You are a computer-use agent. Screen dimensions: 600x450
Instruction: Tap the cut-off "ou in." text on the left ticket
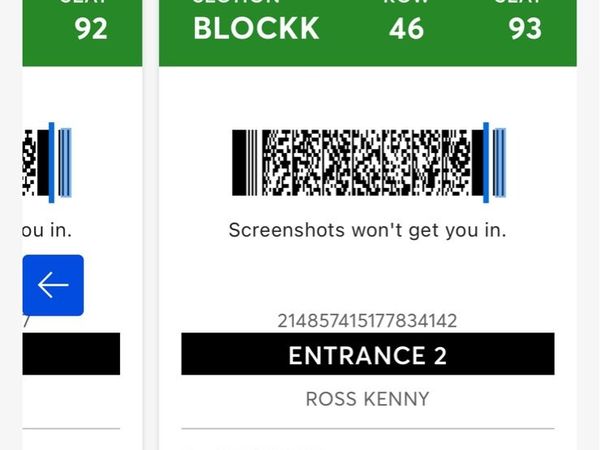47,230
